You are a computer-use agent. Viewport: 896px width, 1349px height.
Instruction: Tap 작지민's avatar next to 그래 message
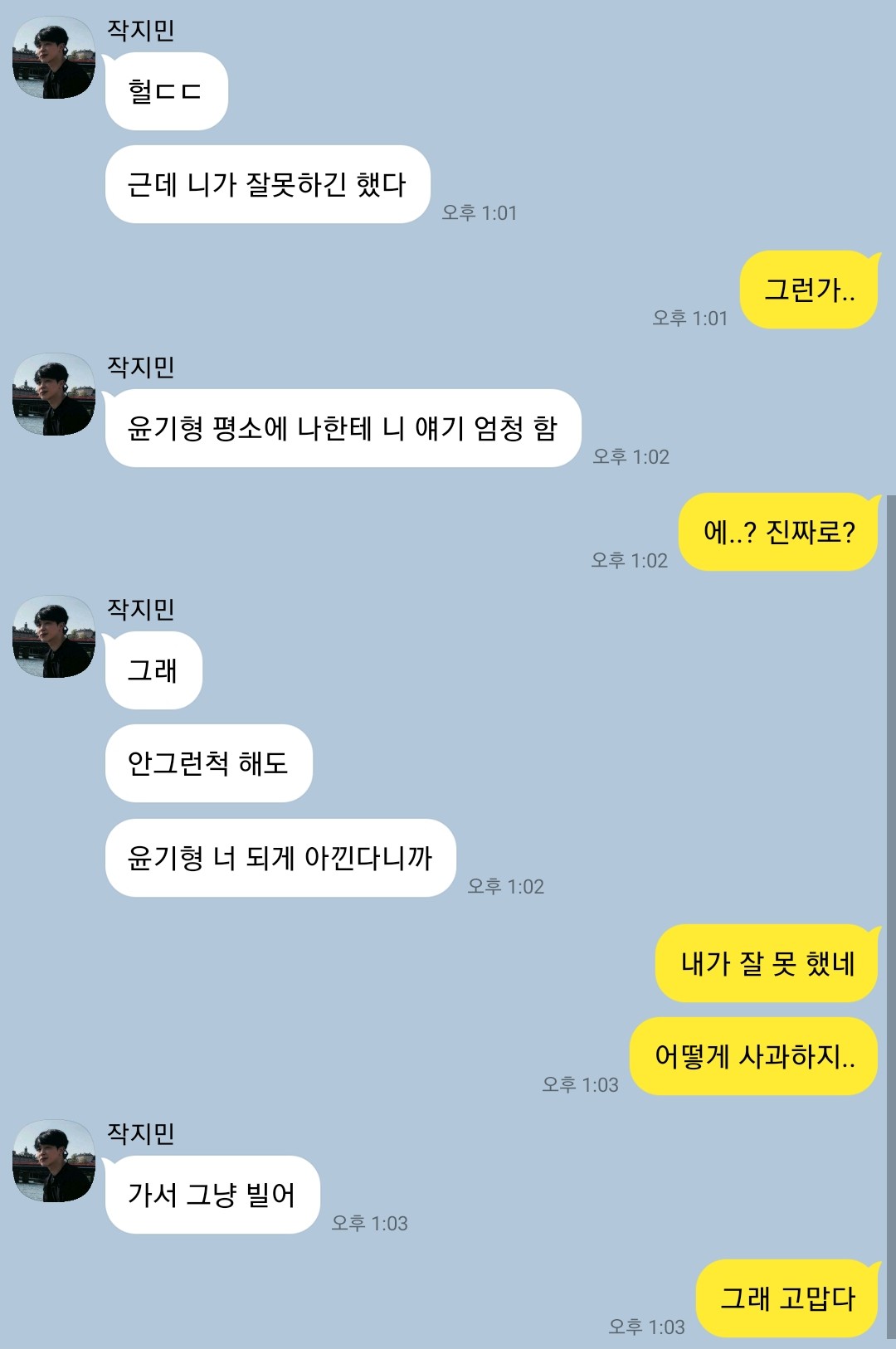pos(54,636)
